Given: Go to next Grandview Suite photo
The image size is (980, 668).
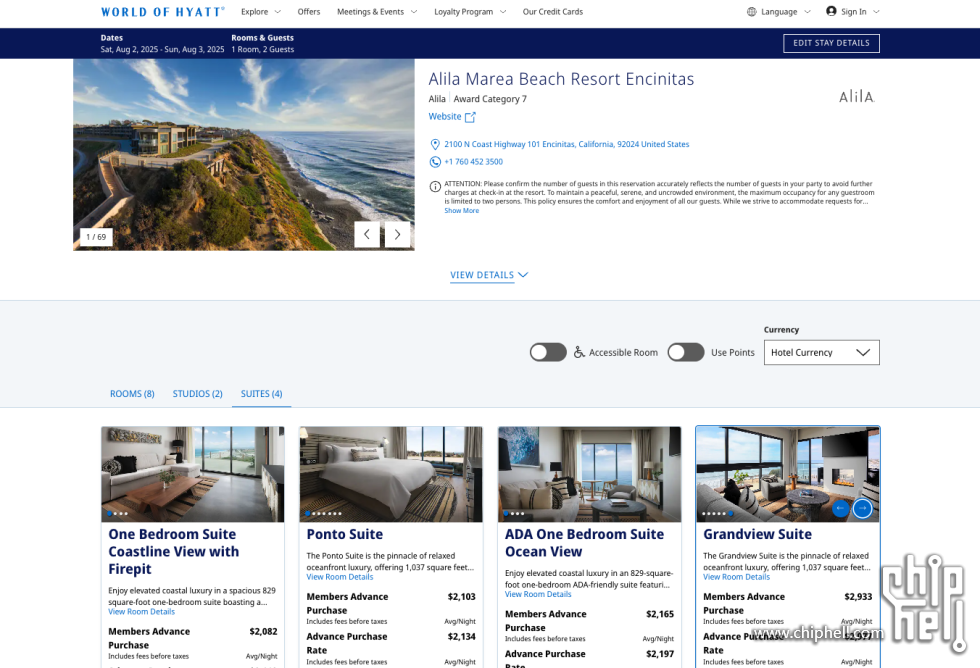Looking at the screenshot, I should [x=862, y=509].
